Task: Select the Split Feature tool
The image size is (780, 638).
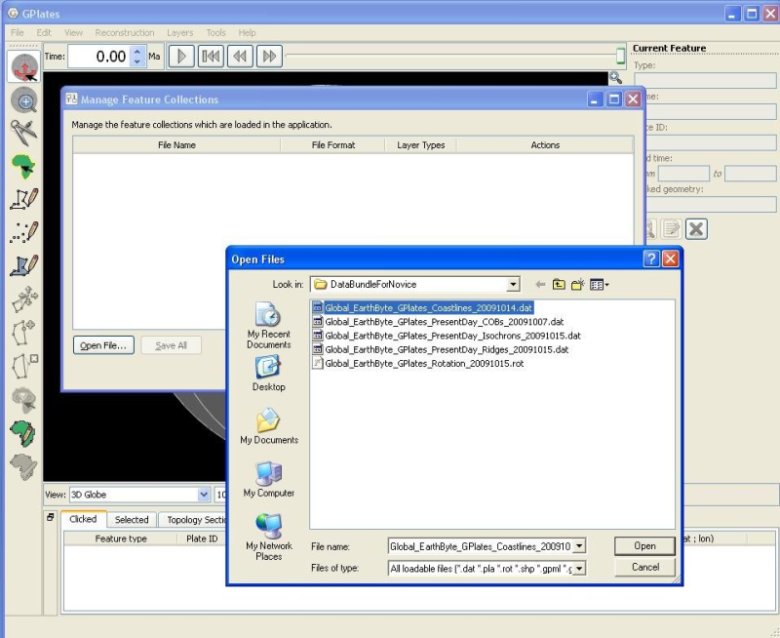Action: click(x=23, y=399)
